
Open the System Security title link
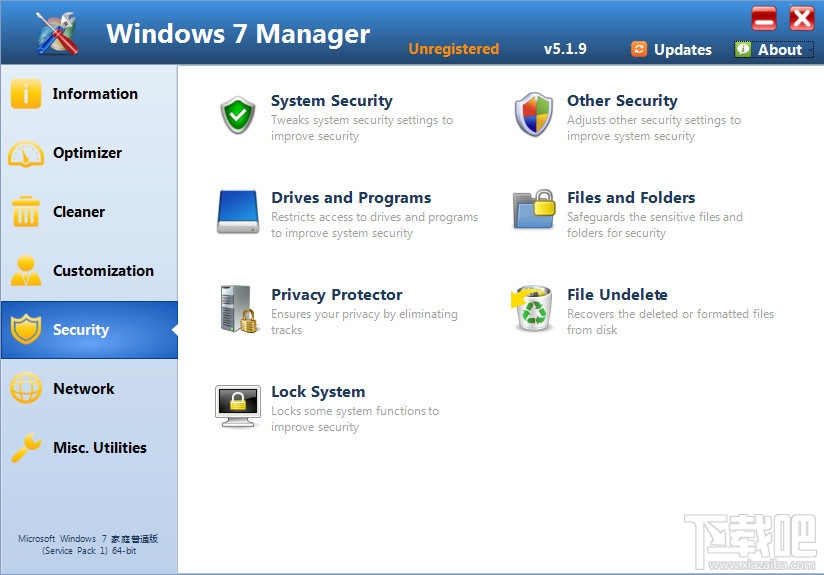click(x=332, y=100)
